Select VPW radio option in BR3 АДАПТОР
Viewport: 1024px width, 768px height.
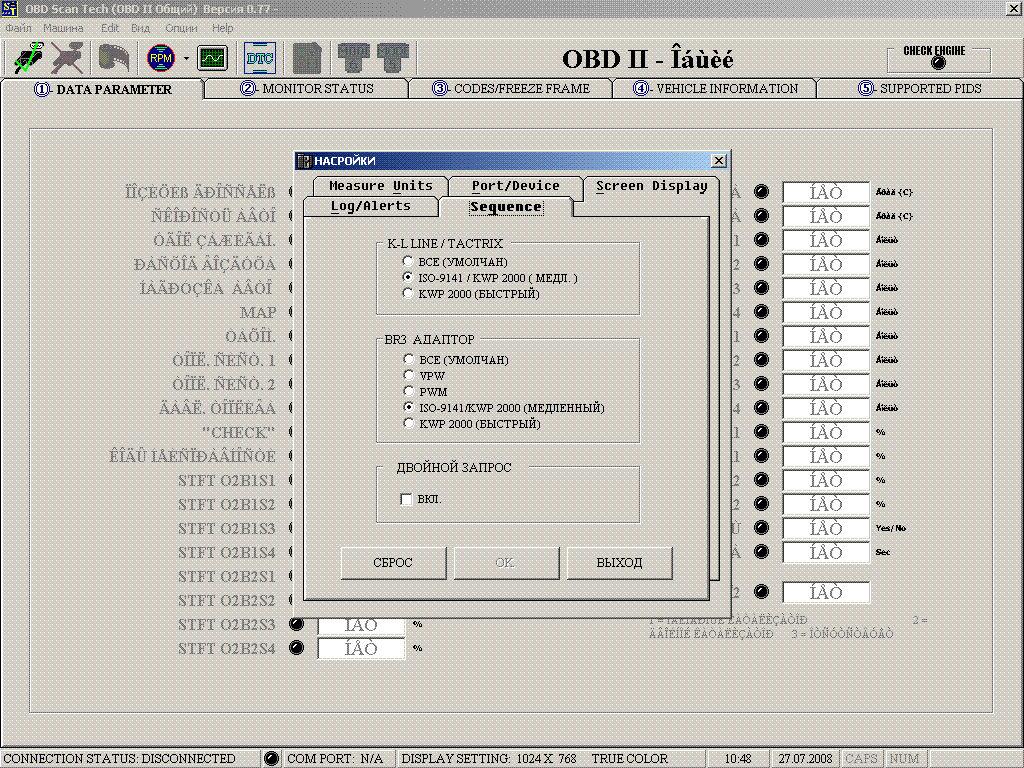pyautogui.click(x=408, y=376)
